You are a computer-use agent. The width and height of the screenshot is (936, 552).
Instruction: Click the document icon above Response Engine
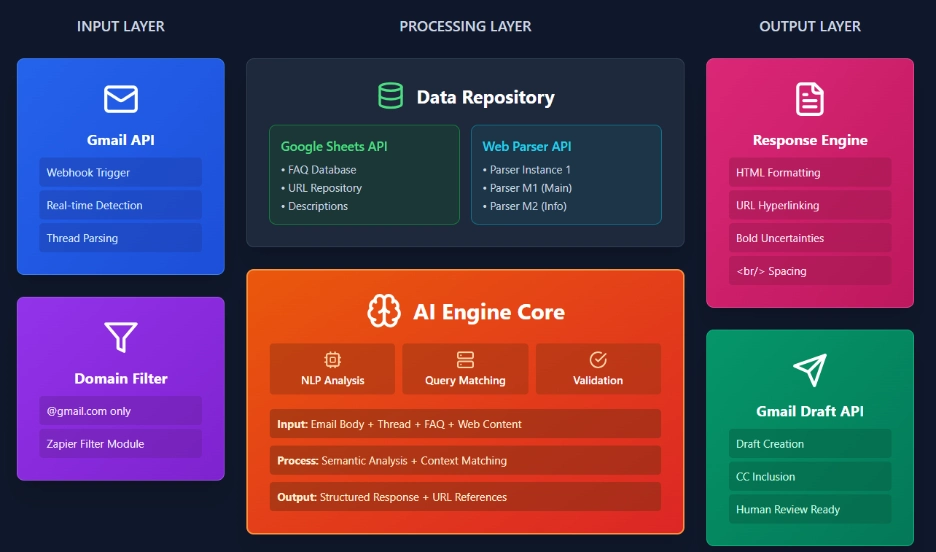(x=809, y=99)
